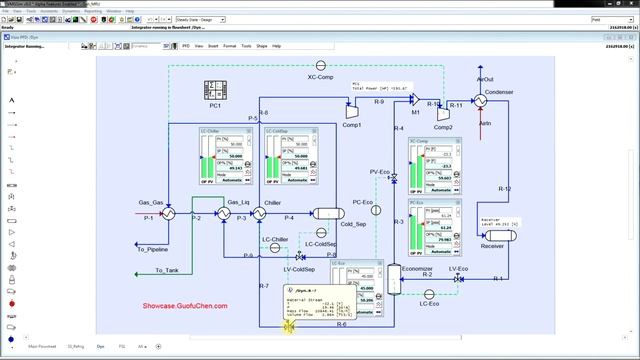Click the horizontal scrollbar below the flowsheet

(x=325, y=338)
